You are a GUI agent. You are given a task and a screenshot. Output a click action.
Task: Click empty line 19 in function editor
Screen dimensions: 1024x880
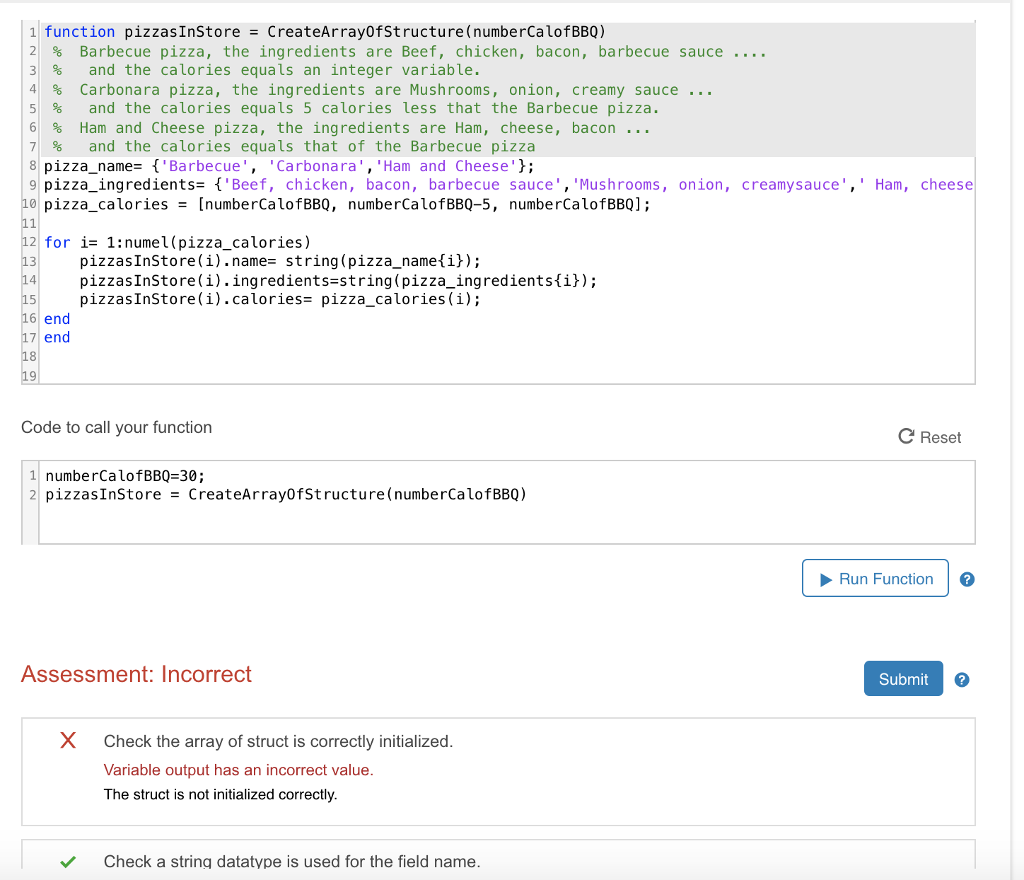click(x=507, y=375)
